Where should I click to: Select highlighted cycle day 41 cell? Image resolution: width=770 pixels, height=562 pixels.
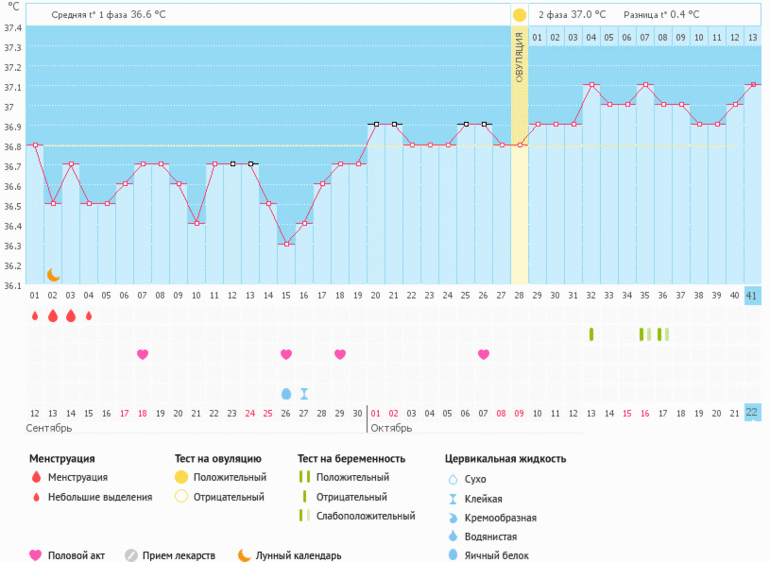[752, 295]
